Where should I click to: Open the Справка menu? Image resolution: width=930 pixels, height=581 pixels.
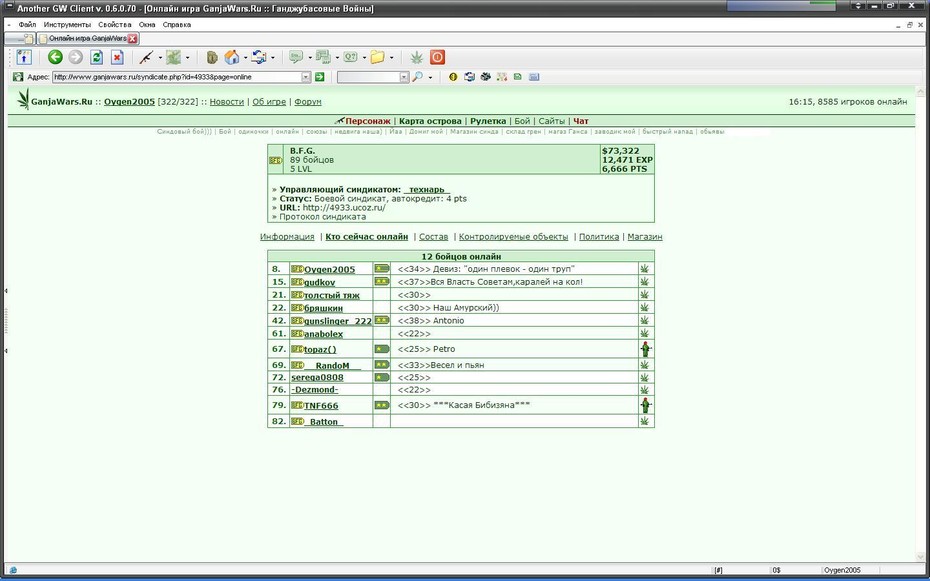pos(177,25)
